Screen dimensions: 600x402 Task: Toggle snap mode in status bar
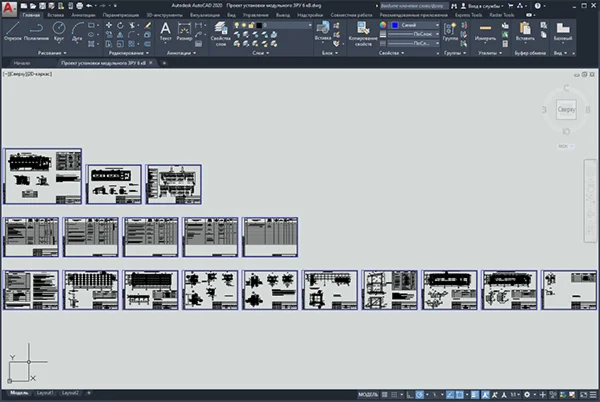pyautogui.click(x=394, y=394)
